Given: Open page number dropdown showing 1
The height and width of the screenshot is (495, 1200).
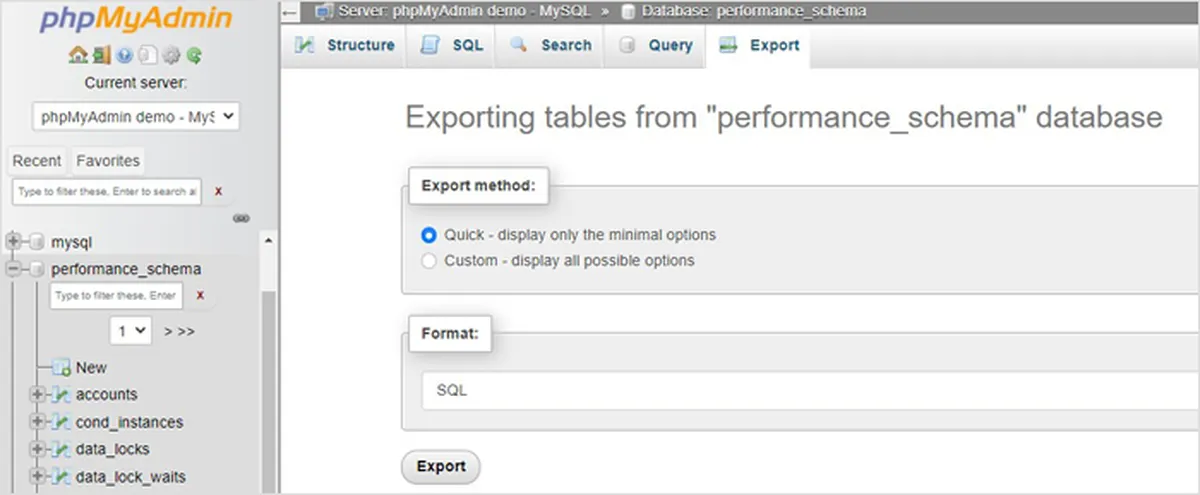Looking at the screenshot, I should (130, 330).
